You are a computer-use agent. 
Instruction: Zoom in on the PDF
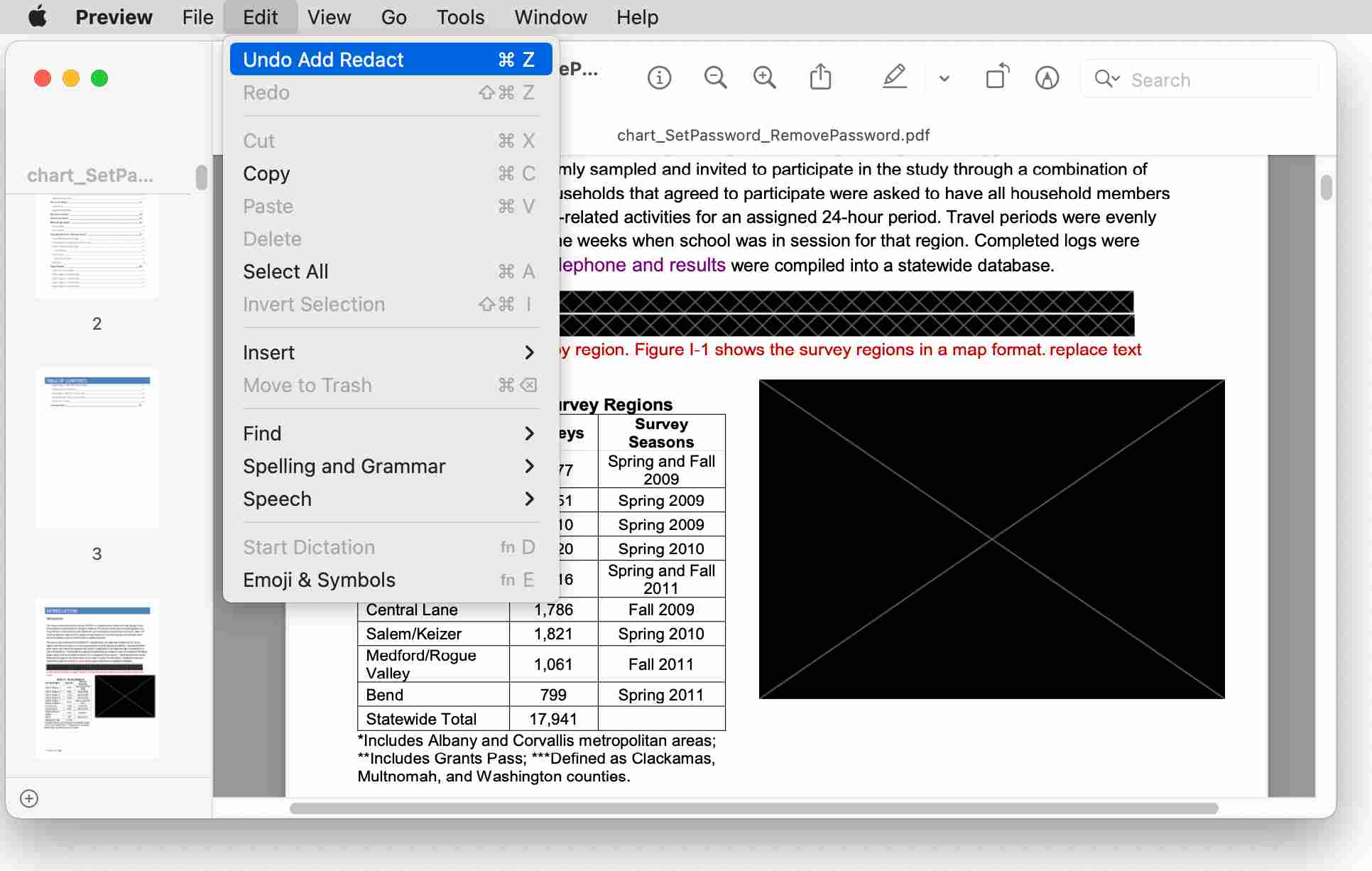764,77
